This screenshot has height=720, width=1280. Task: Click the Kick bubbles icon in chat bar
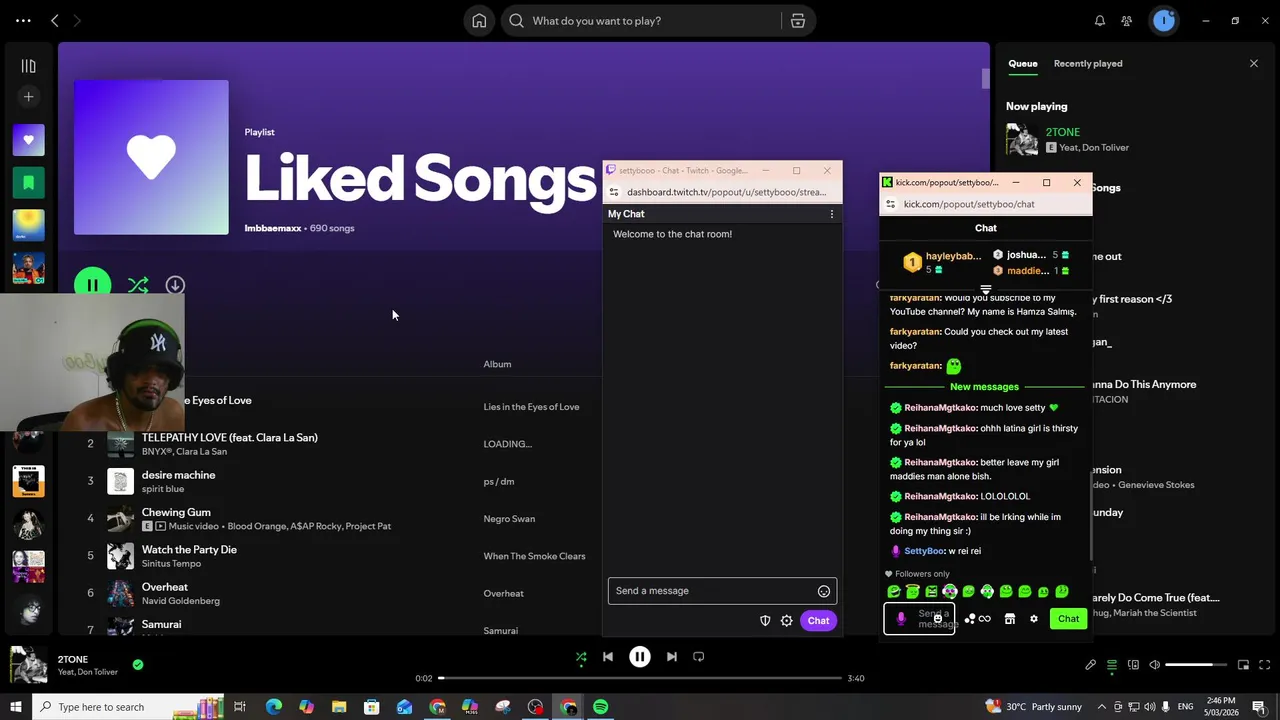click(x=970, y=619)
